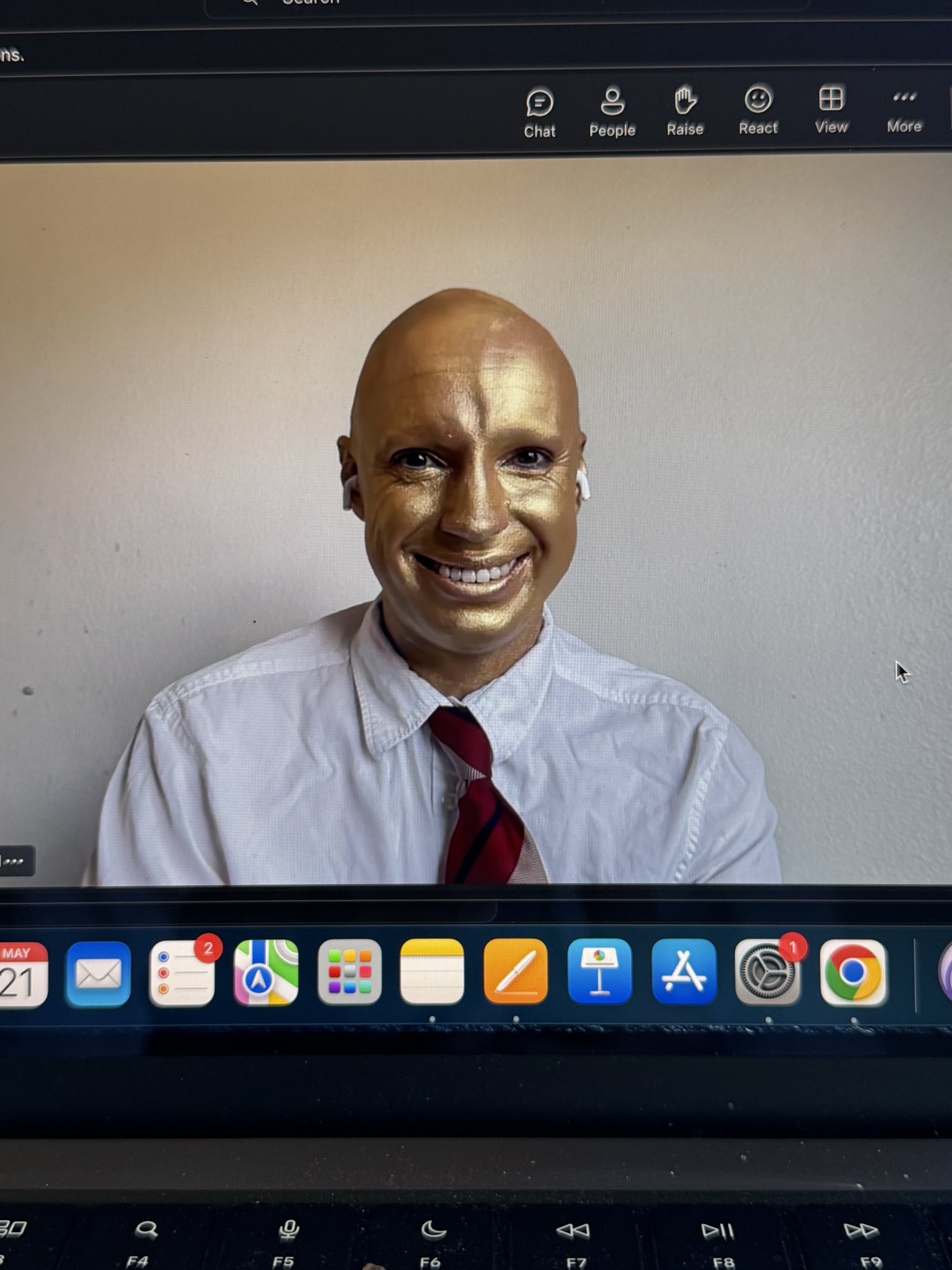Screen dimensions: 952x1270
Task: Open the Chat panel
Action: pos(539,113)
